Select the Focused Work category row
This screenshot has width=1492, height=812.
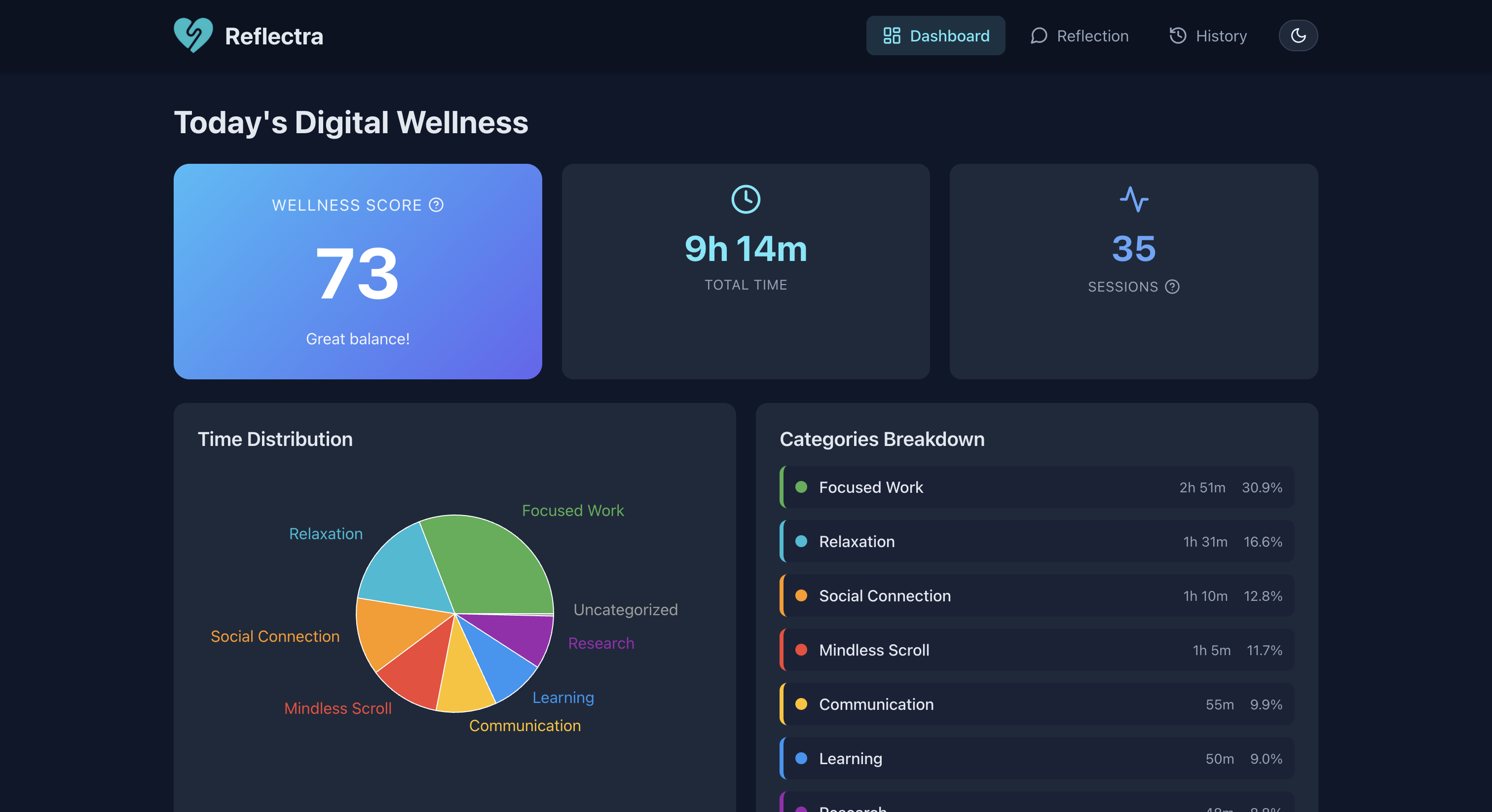pyautogui.click(x=1036, y=487)
